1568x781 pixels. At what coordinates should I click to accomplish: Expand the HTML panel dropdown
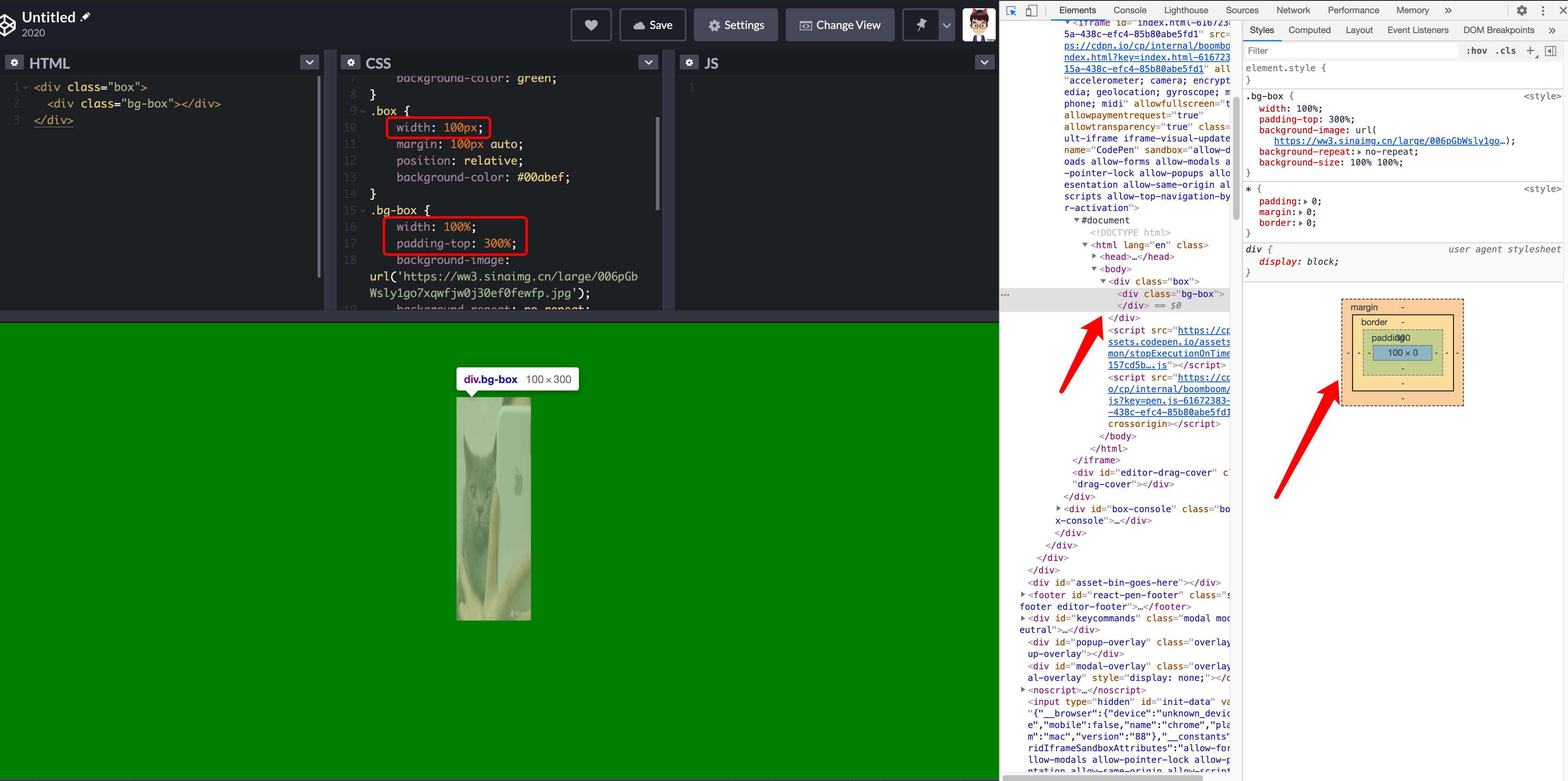pyautogui.click(x=309, y=62)
